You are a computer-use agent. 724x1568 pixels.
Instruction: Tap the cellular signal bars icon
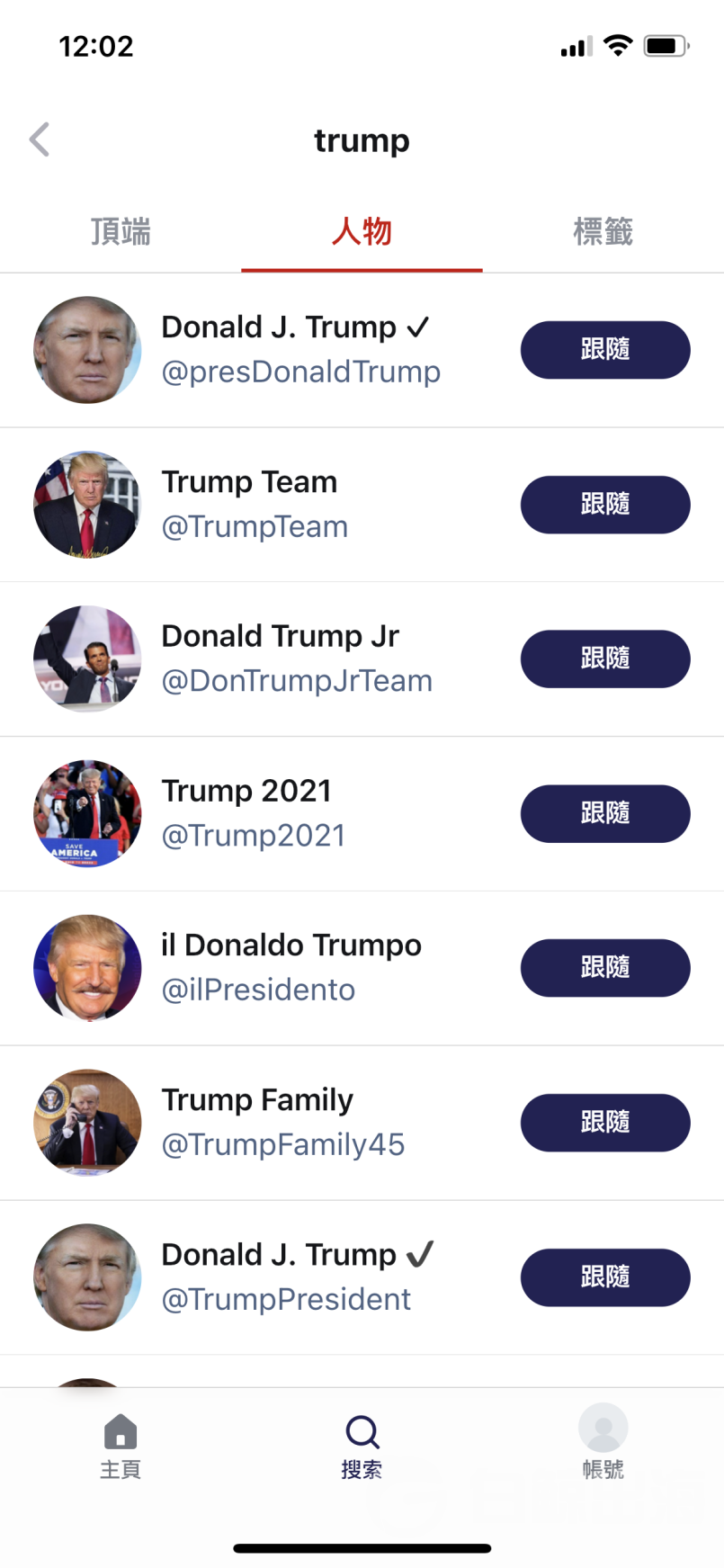point(576,46)
